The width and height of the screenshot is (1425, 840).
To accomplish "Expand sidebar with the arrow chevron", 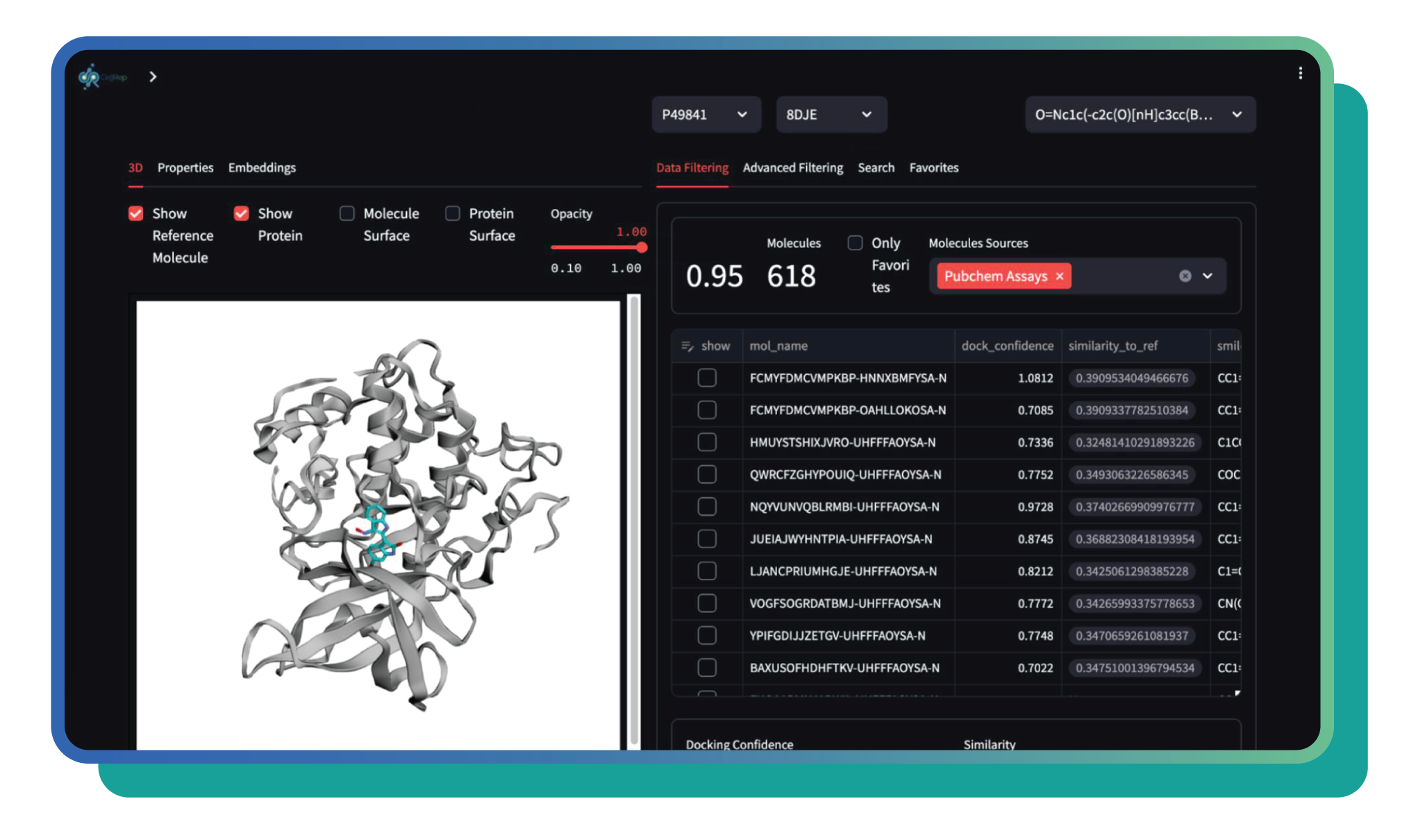I will tap(153, 76).
